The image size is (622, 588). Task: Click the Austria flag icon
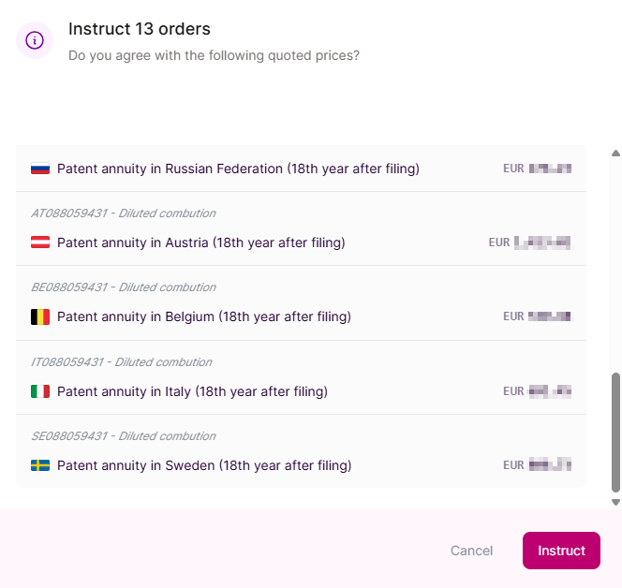[40, 243]
